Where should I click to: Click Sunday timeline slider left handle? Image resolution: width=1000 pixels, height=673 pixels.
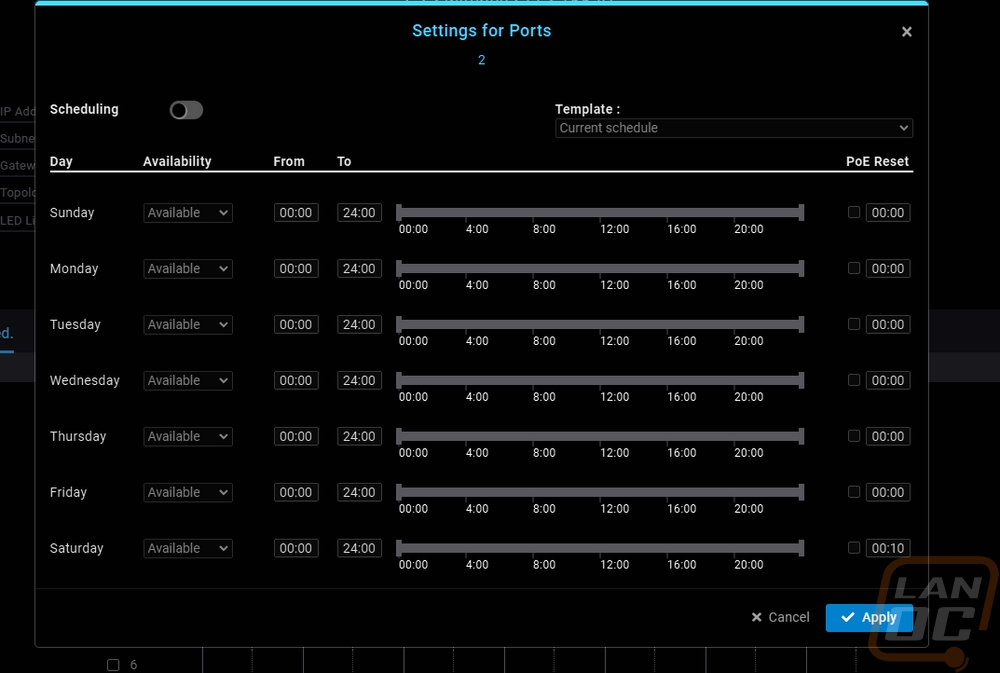point(399,213)
